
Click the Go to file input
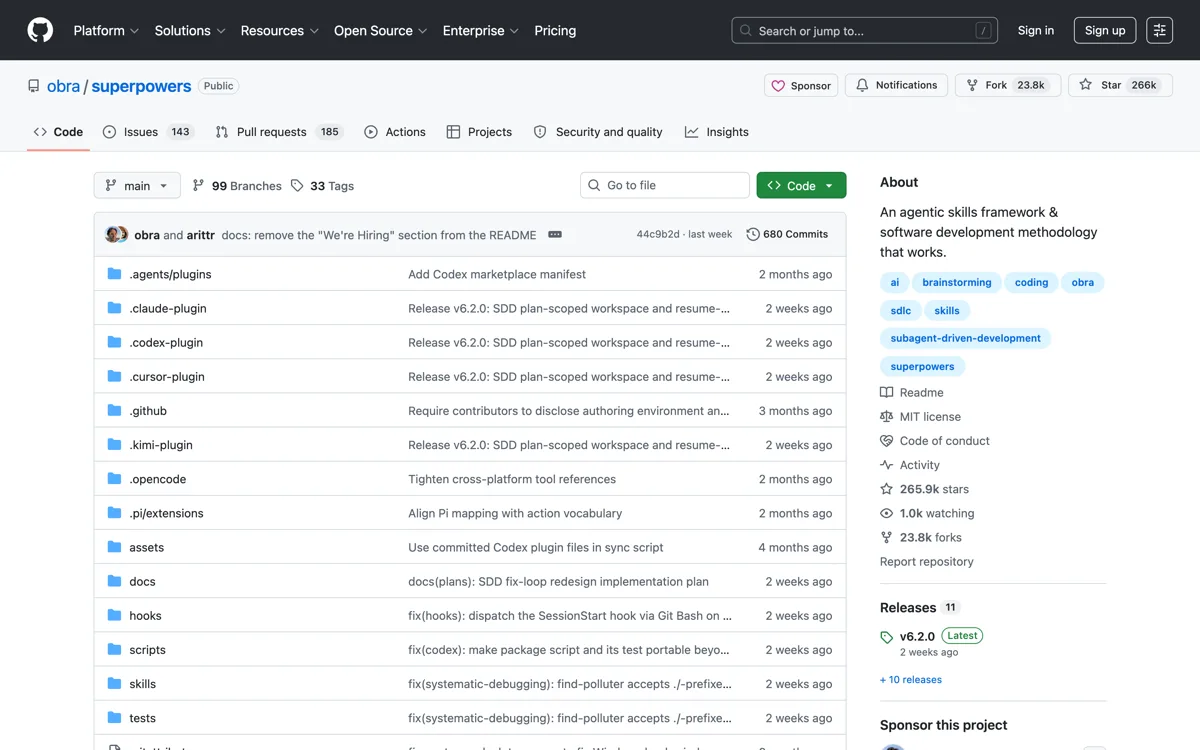point(665,185)
